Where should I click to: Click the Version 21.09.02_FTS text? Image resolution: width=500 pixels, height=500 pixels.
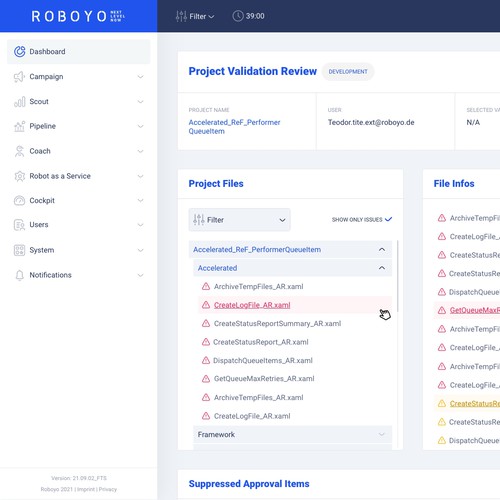tap(79, 478)
